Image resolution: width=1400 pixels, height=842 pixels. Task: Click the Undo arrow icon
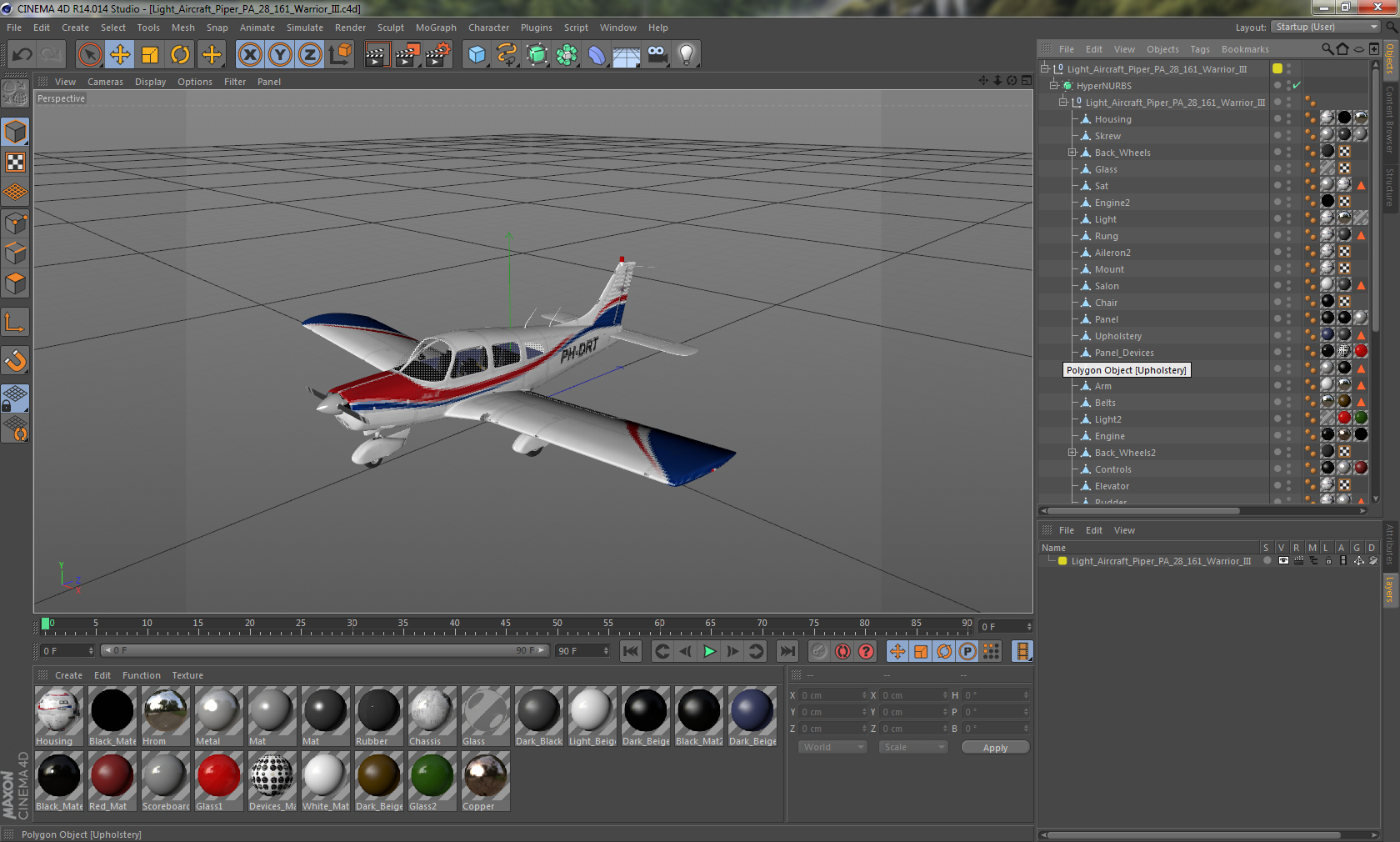pos(22,55)
